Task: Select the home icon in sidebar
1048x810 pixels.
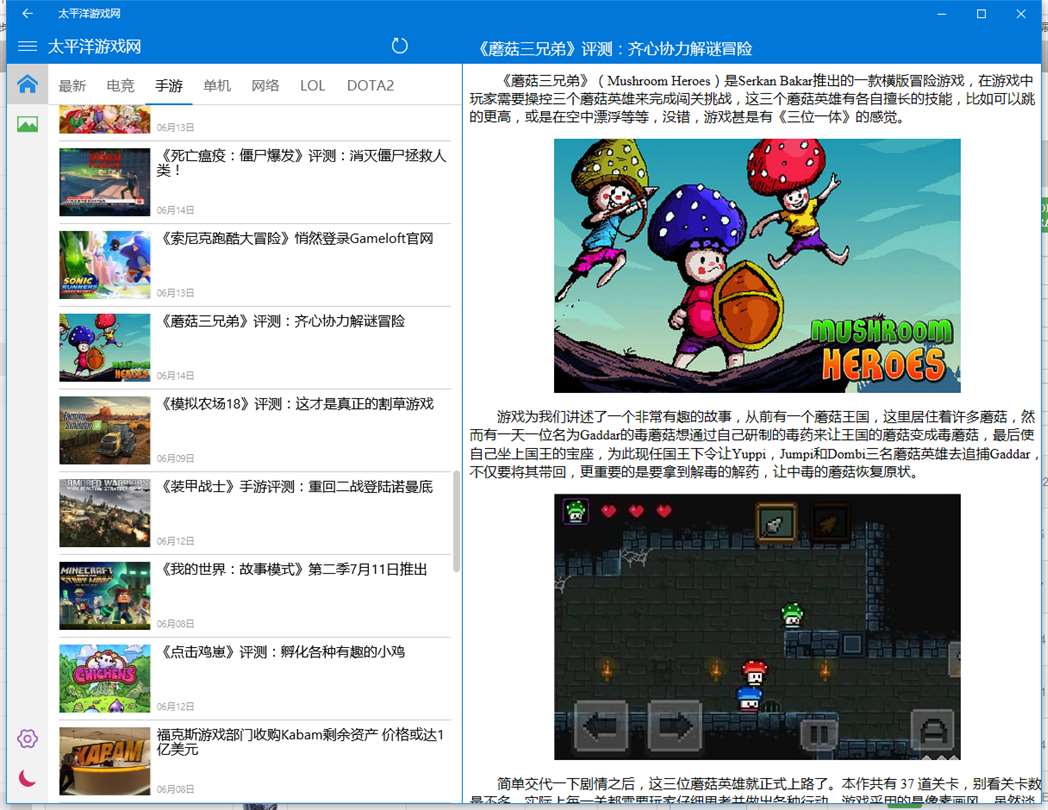Action: click(27, 84)
